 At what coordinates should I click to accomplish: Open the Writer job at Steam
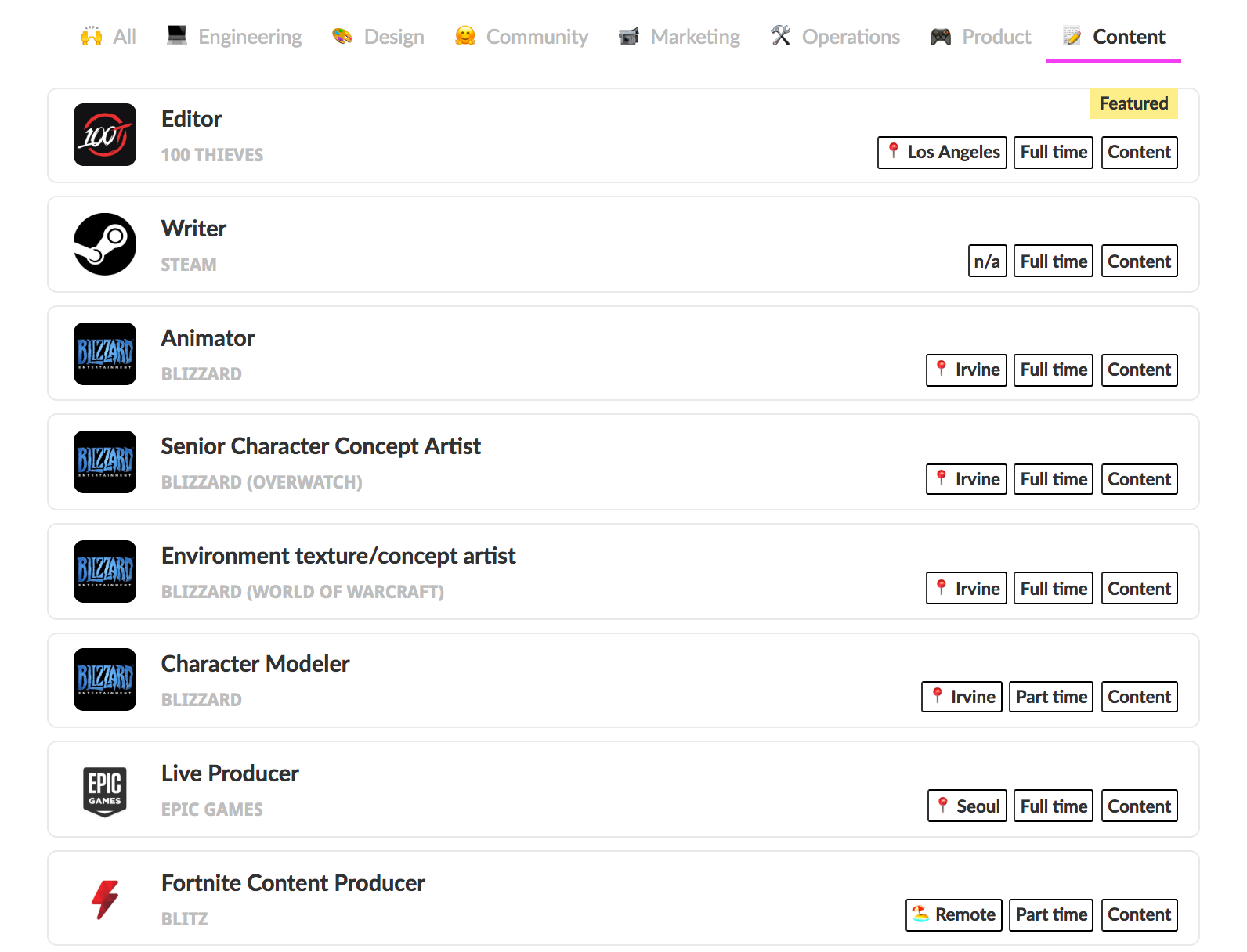623,244
